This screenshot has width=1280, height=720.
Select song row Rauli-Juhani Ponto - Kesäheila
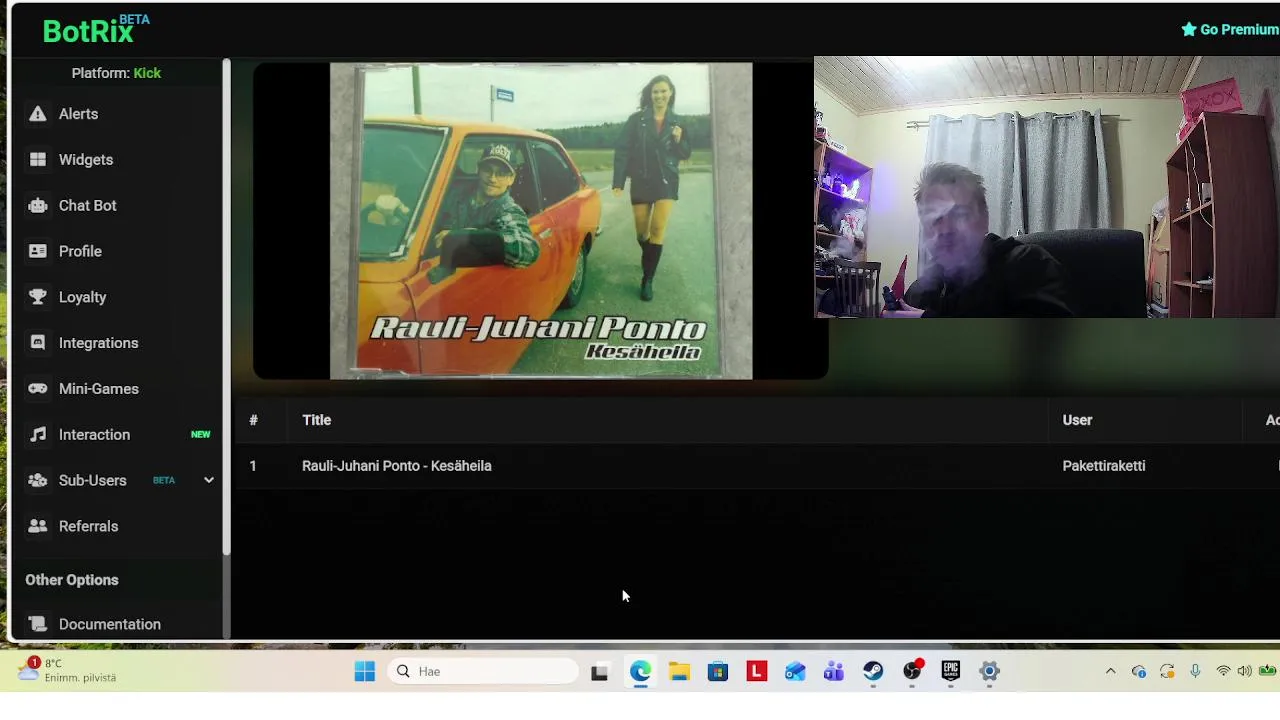coord(758,466)
